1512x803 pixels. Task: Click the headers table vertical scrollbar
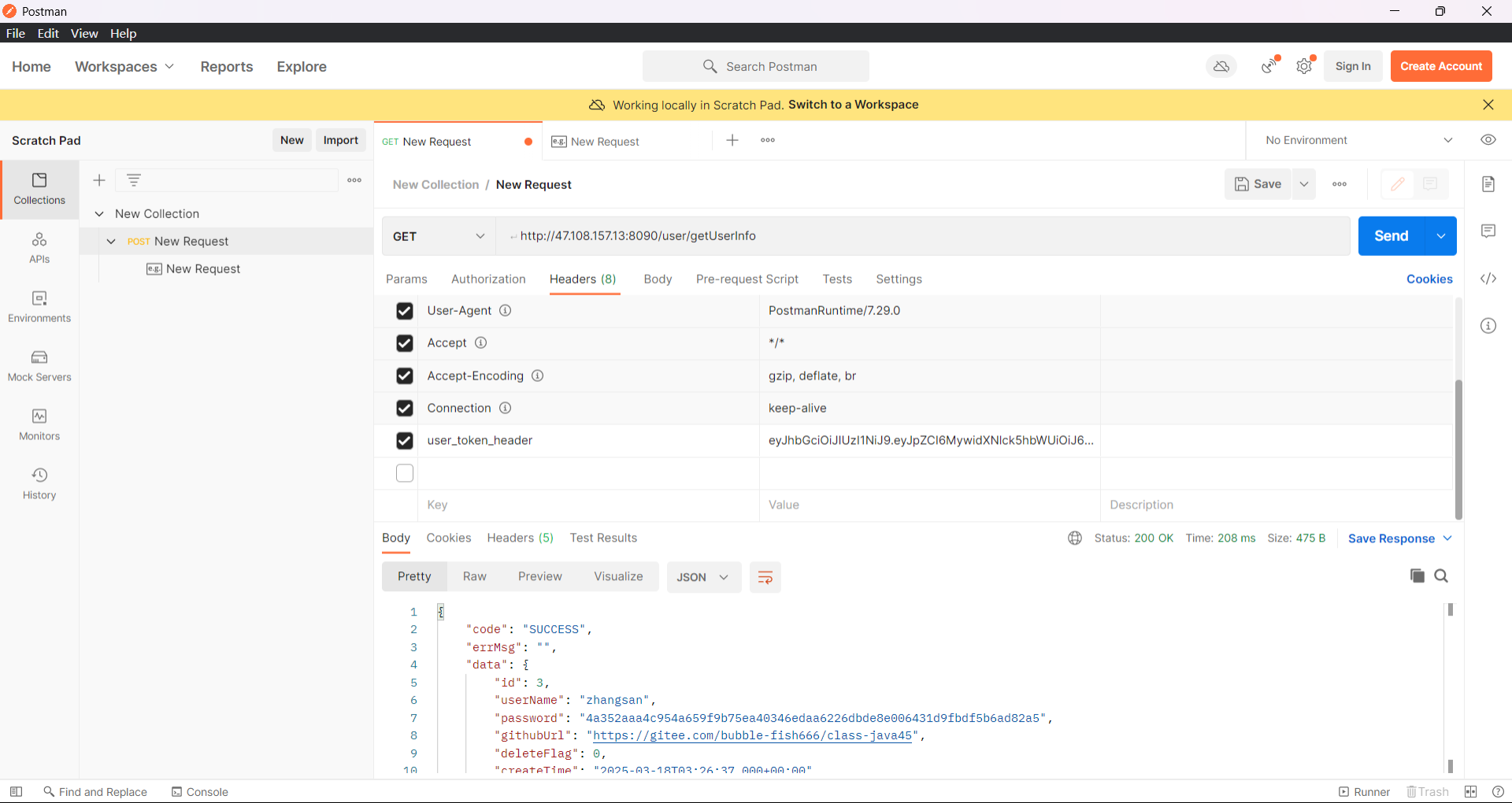click(x=1458, y=449)
